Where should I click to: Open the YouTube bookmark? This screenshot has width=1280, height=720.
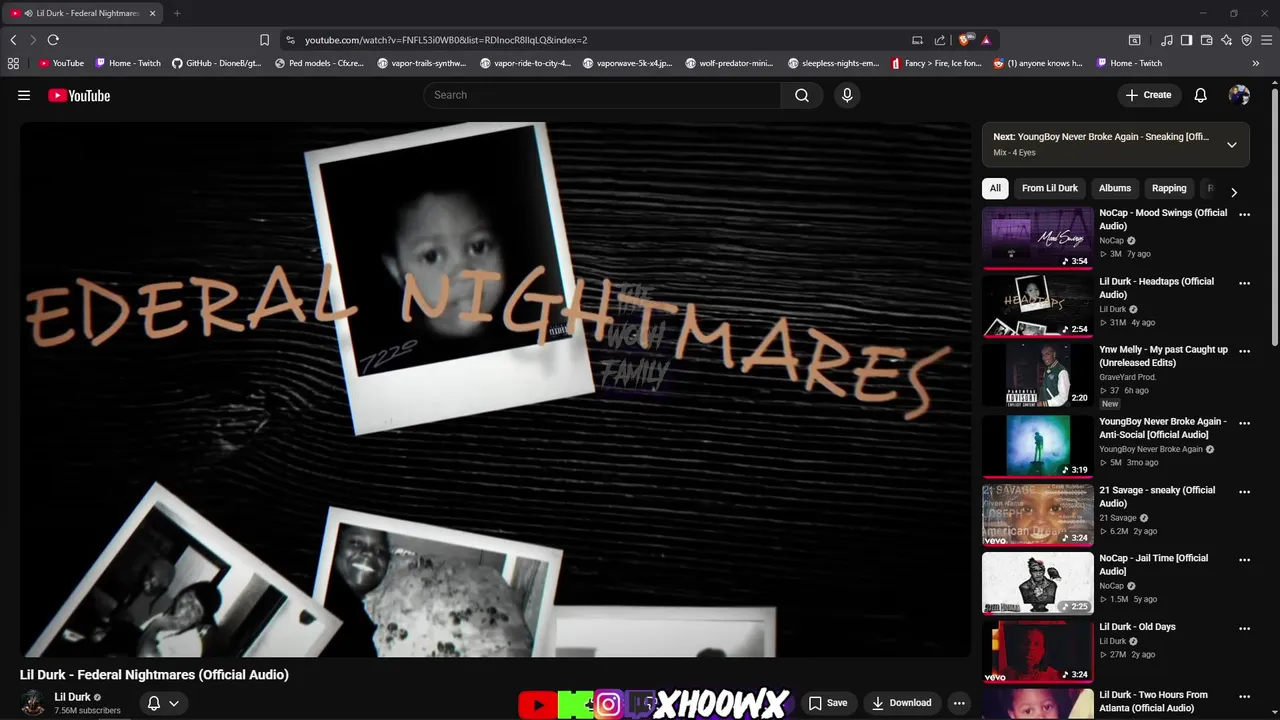pyautogui.click(x=61, y=63)
